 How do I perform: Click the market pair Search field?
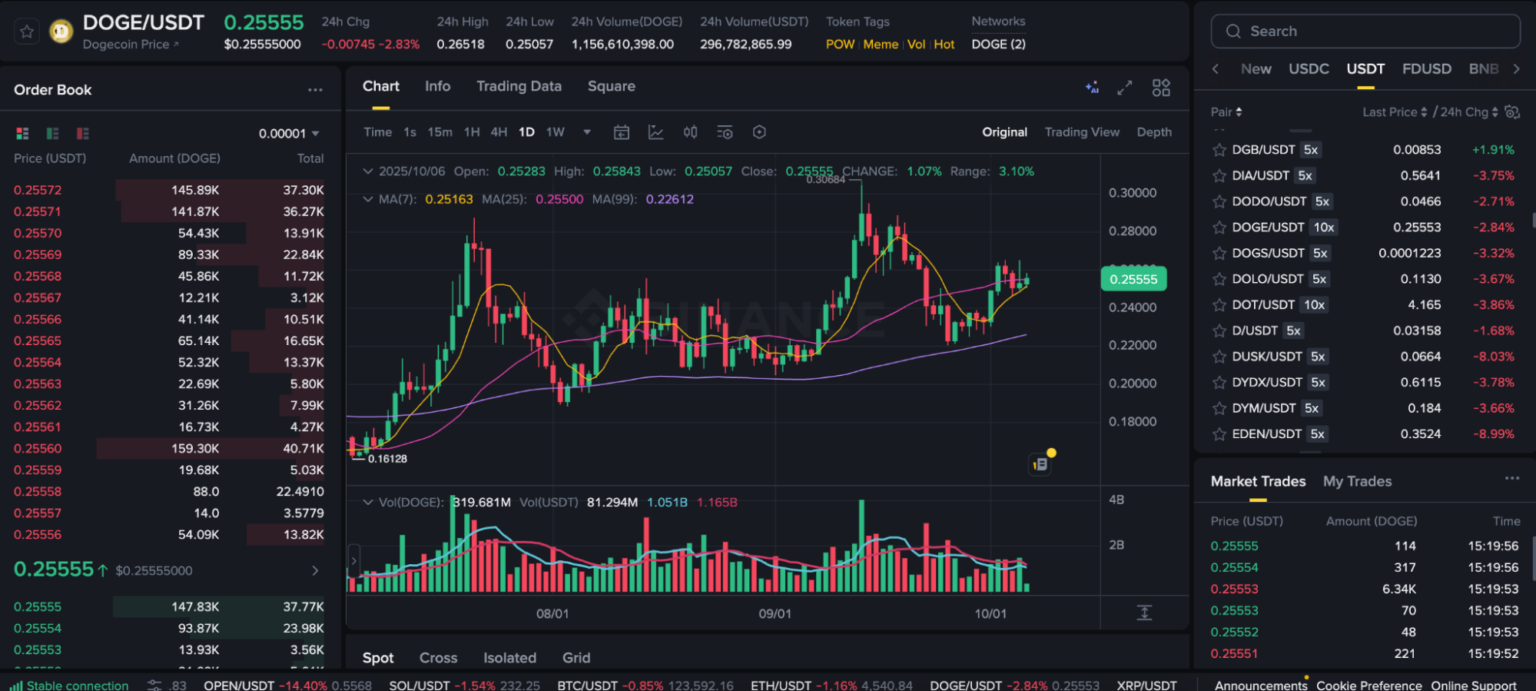1365,31
